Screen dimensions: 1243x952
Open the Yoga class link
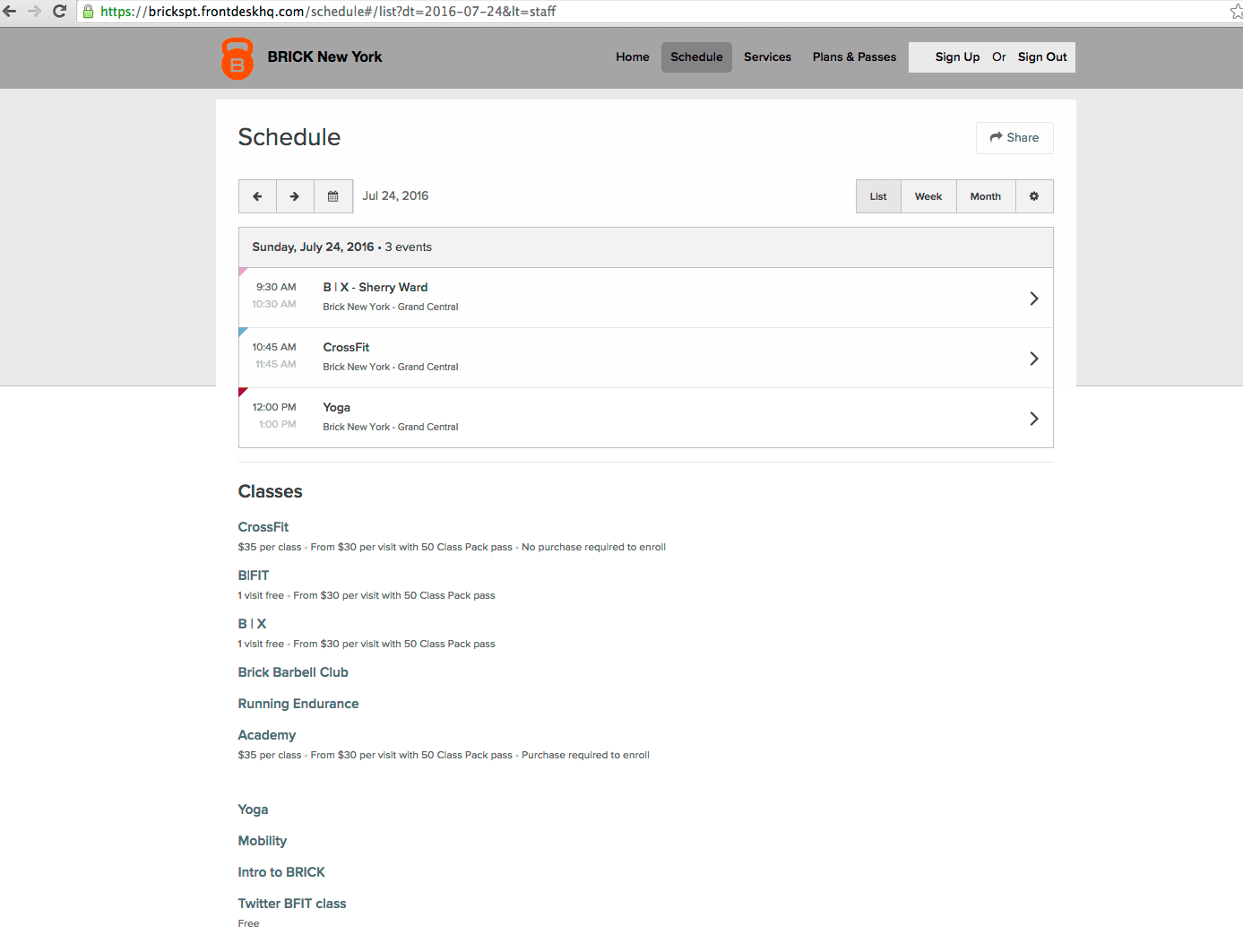coord(253,809)
